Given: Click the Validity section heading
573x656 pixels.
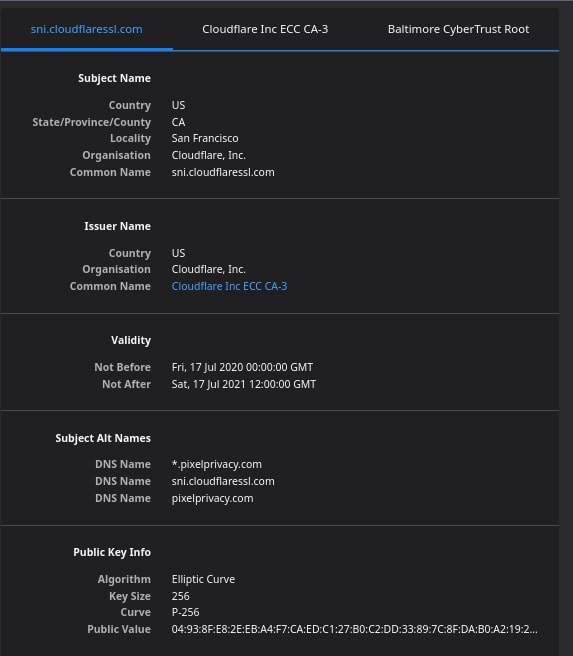Looking at the screenshot, I should tap(130, 340).
